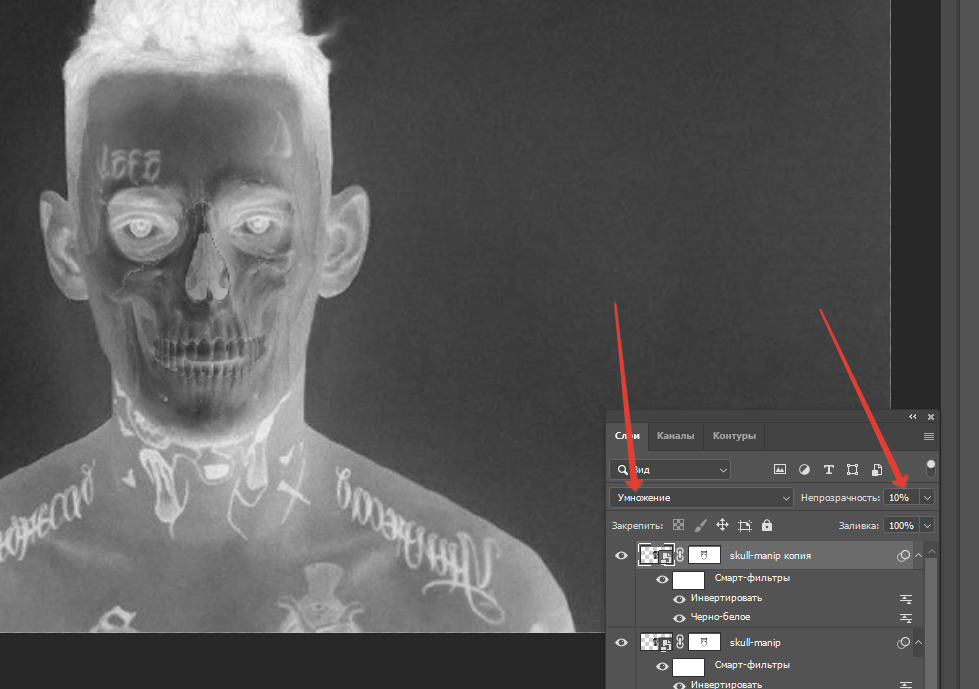
Task: Select filter mask thumbnail under skull-manip копия
Action: (x=688, y=580)
